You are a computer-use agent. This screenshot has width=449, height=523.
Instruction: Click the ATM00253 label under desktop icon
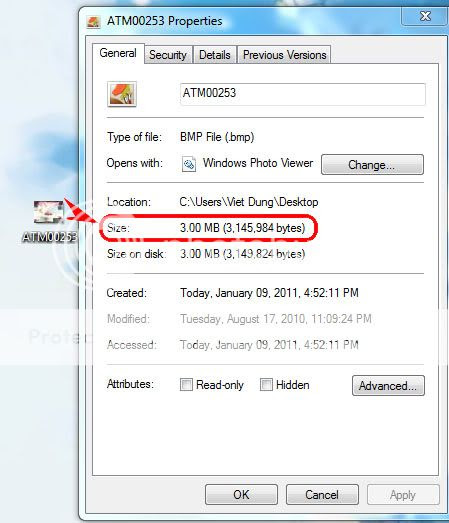[x=49, y=237]
